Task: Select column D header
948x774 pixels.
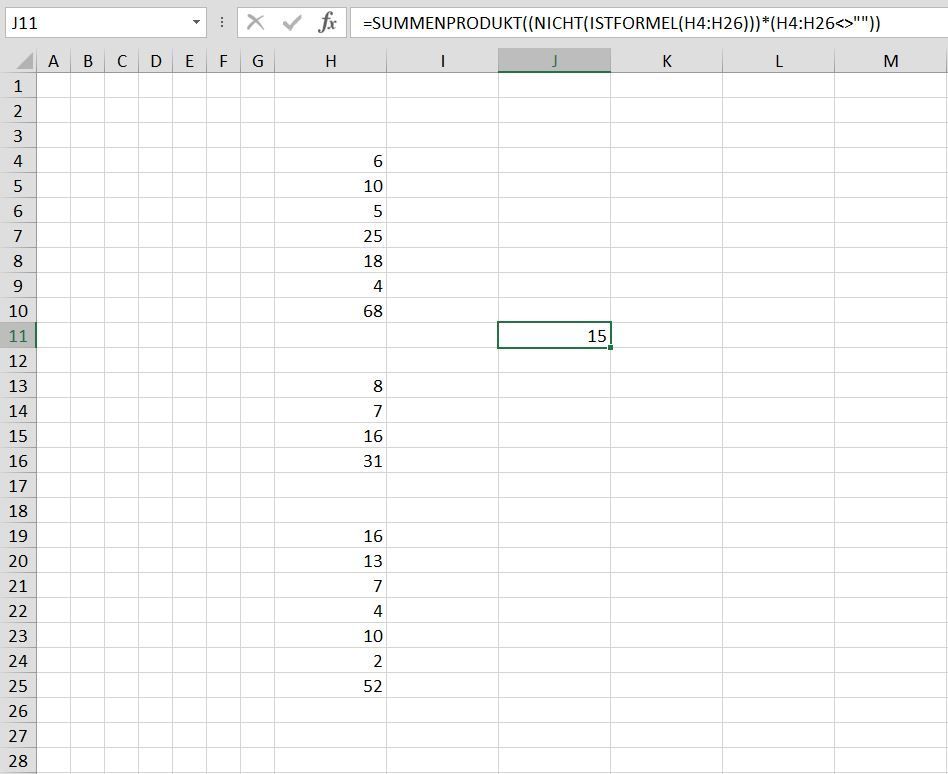Action: click(x=156, y=61)
